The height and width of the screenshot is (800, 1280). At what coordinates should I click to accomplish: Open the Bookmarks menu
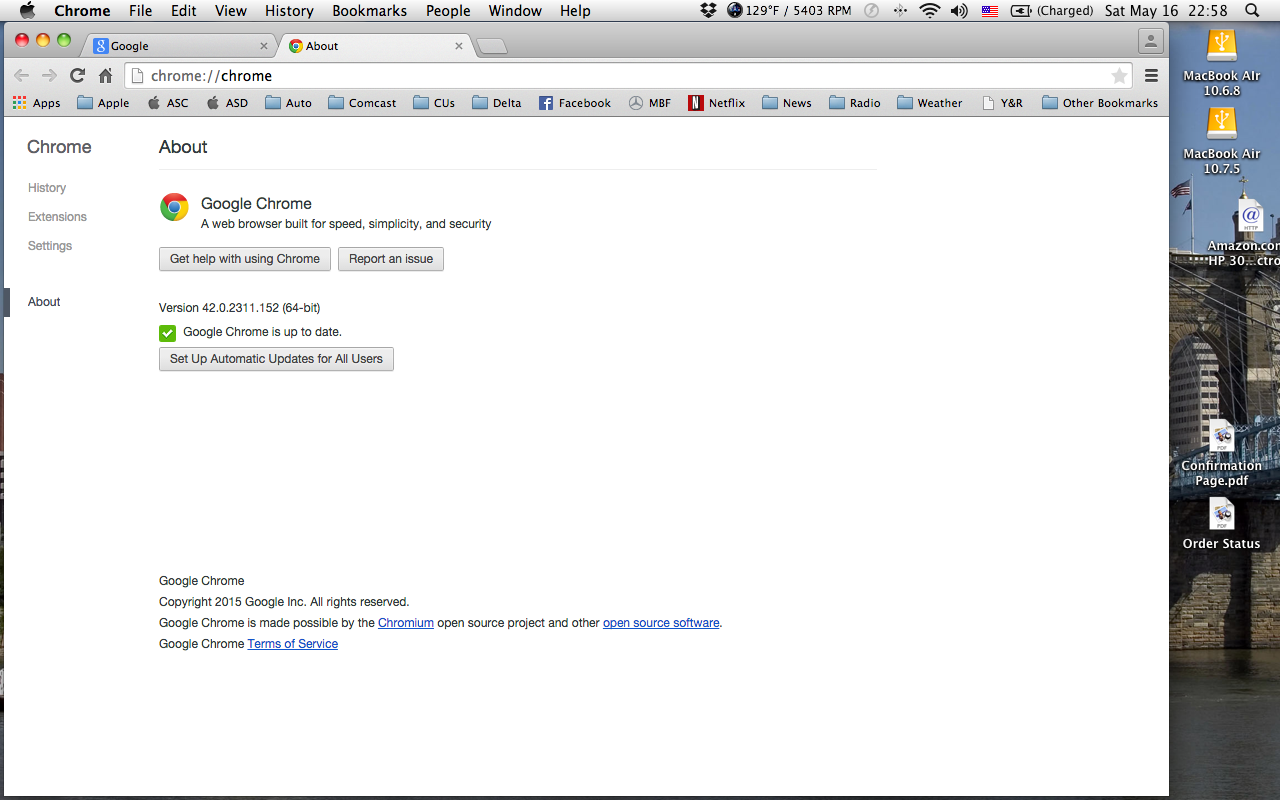[369, 11]
